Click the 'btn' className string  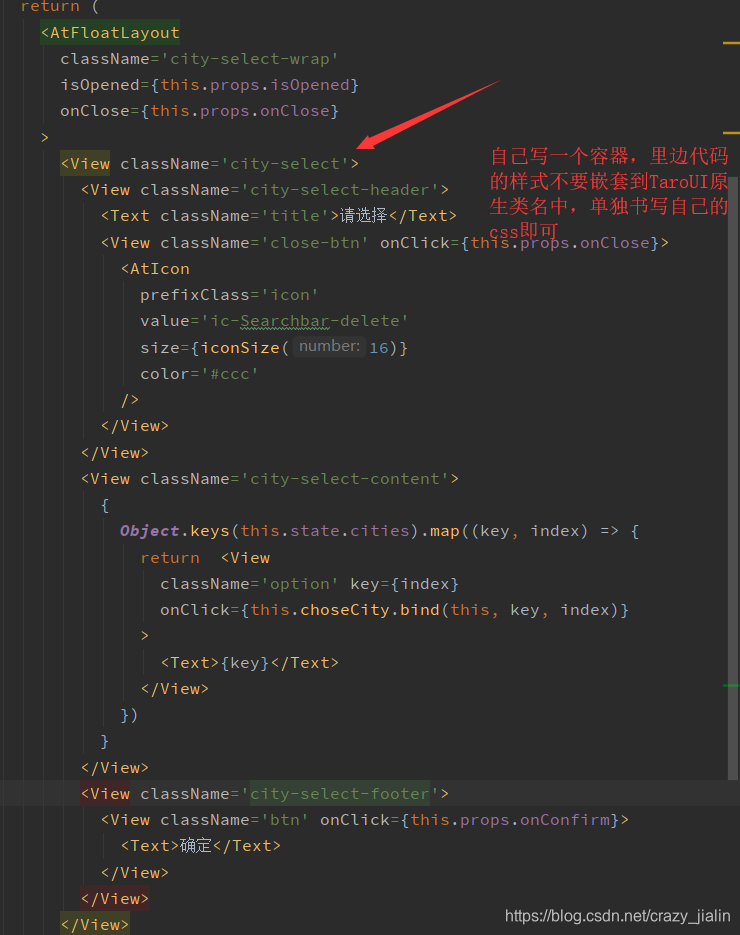pos(284,821)
